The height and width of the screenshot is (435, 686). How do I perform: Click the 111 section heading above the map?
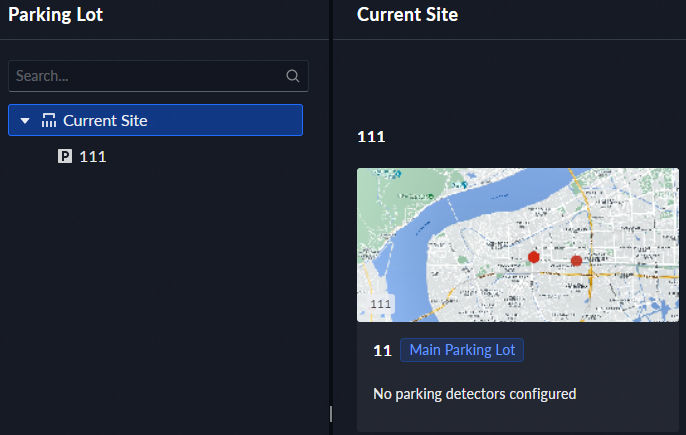[371, 137]
